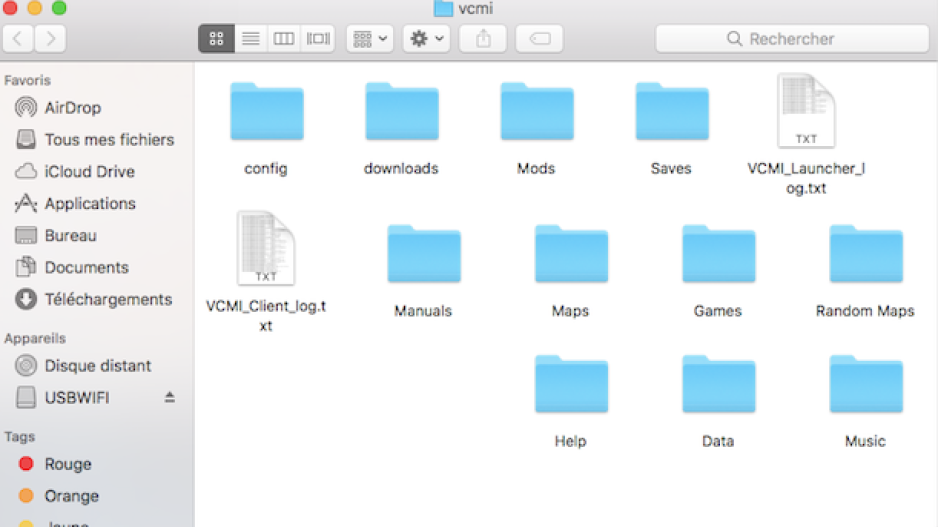This screenshot has height=527, width=938.
Task: Open the arrange items dropdown
Action: (x=370, y=39)
